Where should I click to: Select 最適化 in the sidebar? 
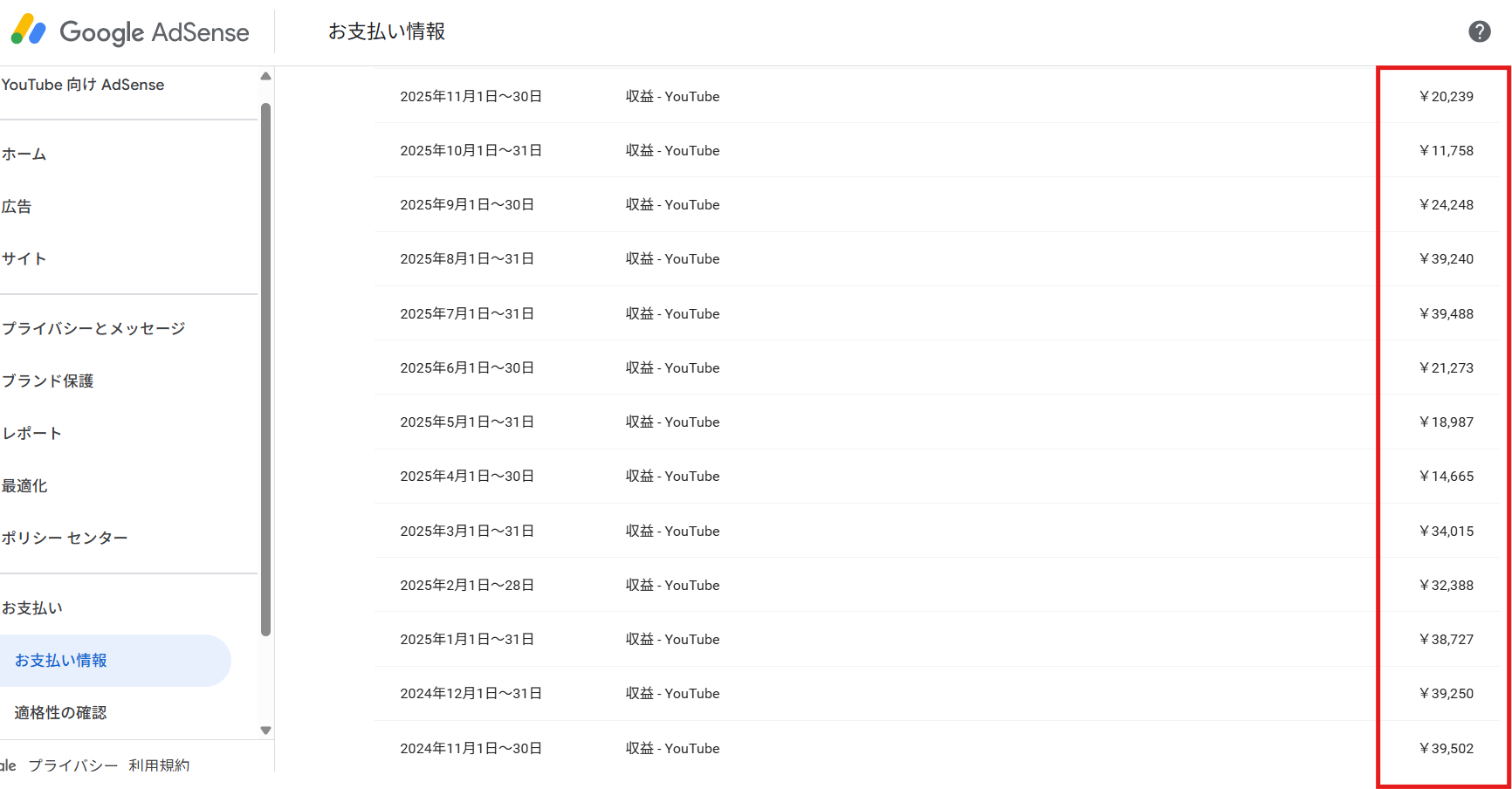click(x=24, y=486)
